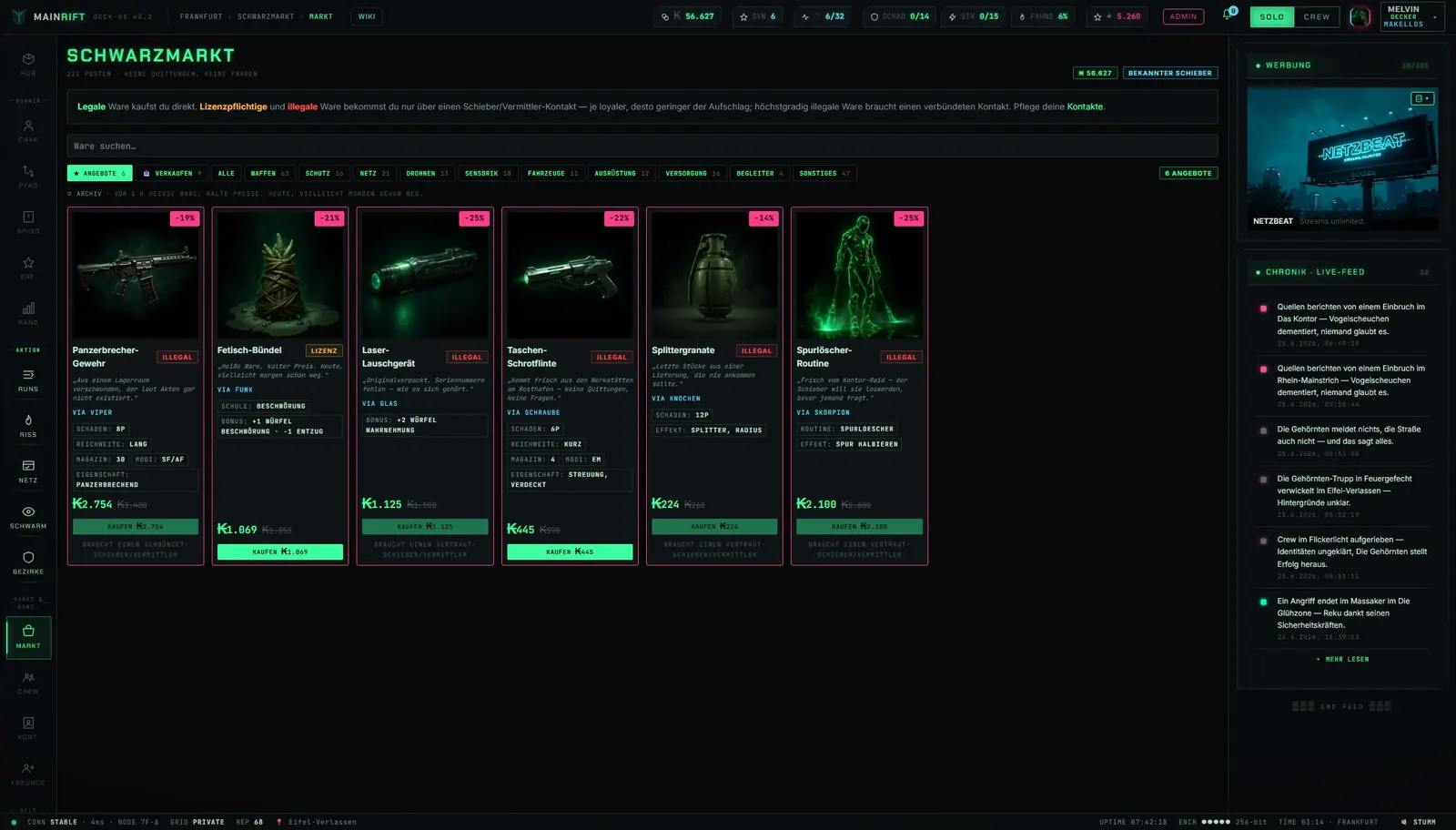Expand the feed with Mehr Lesen
Image resolution: width=1456 pixels, height=830 pixels.
1342,659
